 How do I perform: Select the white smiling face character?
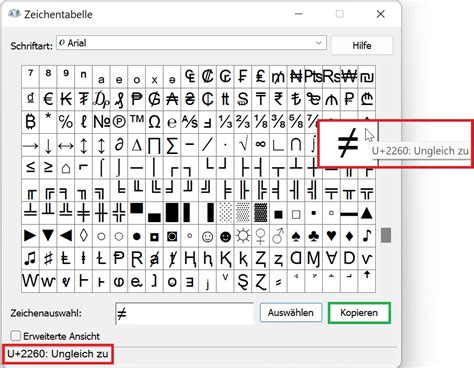point(208,236)
